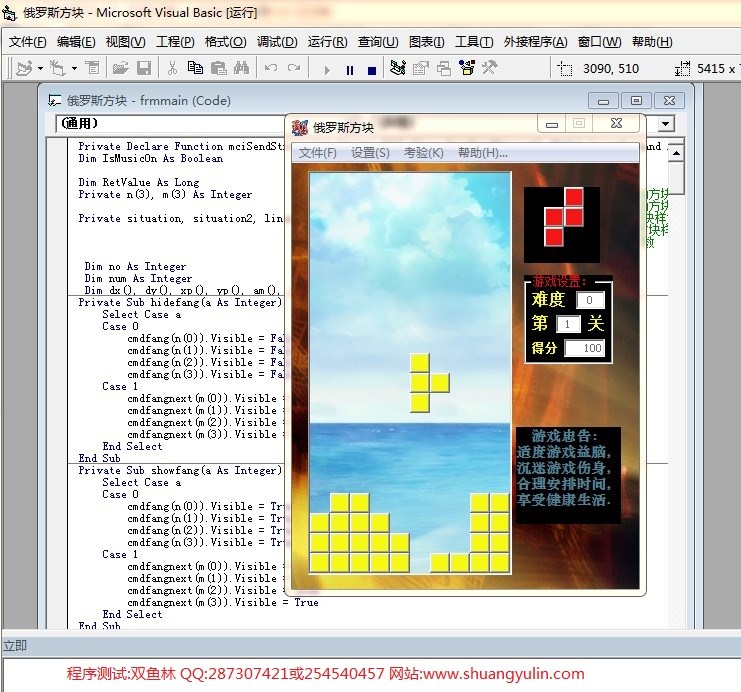
Task: Open the 外接程序(A) menu
Action: 535,42
